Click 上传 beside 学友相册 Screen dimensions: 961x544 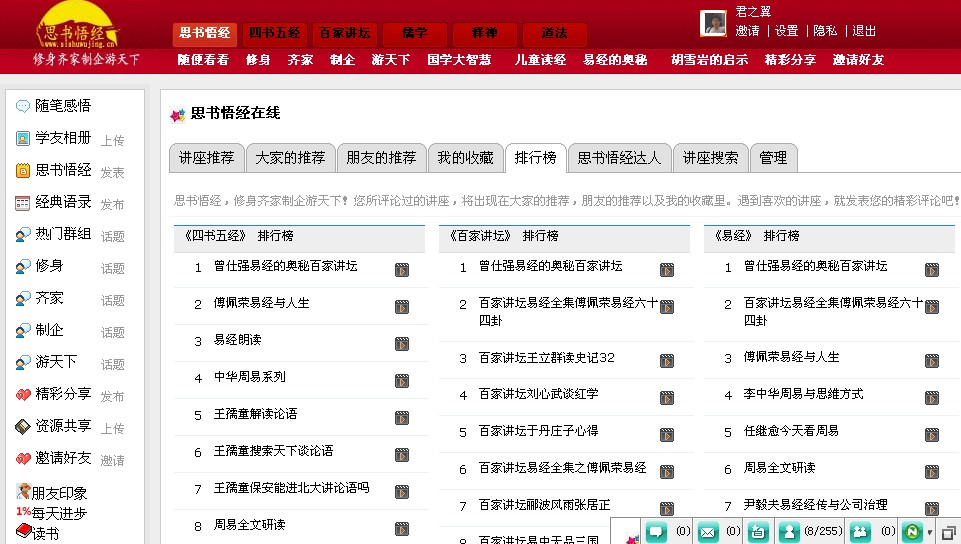(x=112, y=141)
